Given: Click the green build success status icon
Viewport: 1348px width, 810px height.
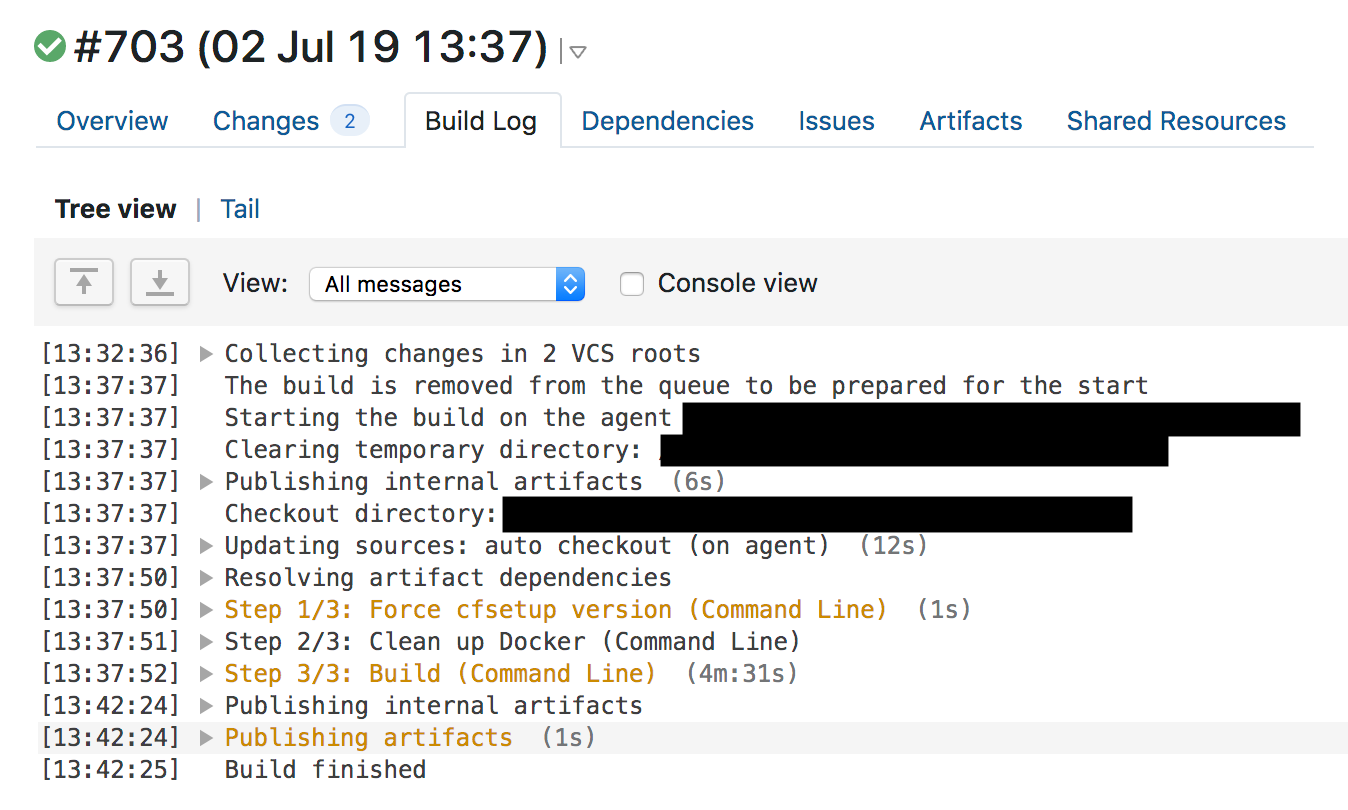Looking at the screenshot, I should coord(49,46).
